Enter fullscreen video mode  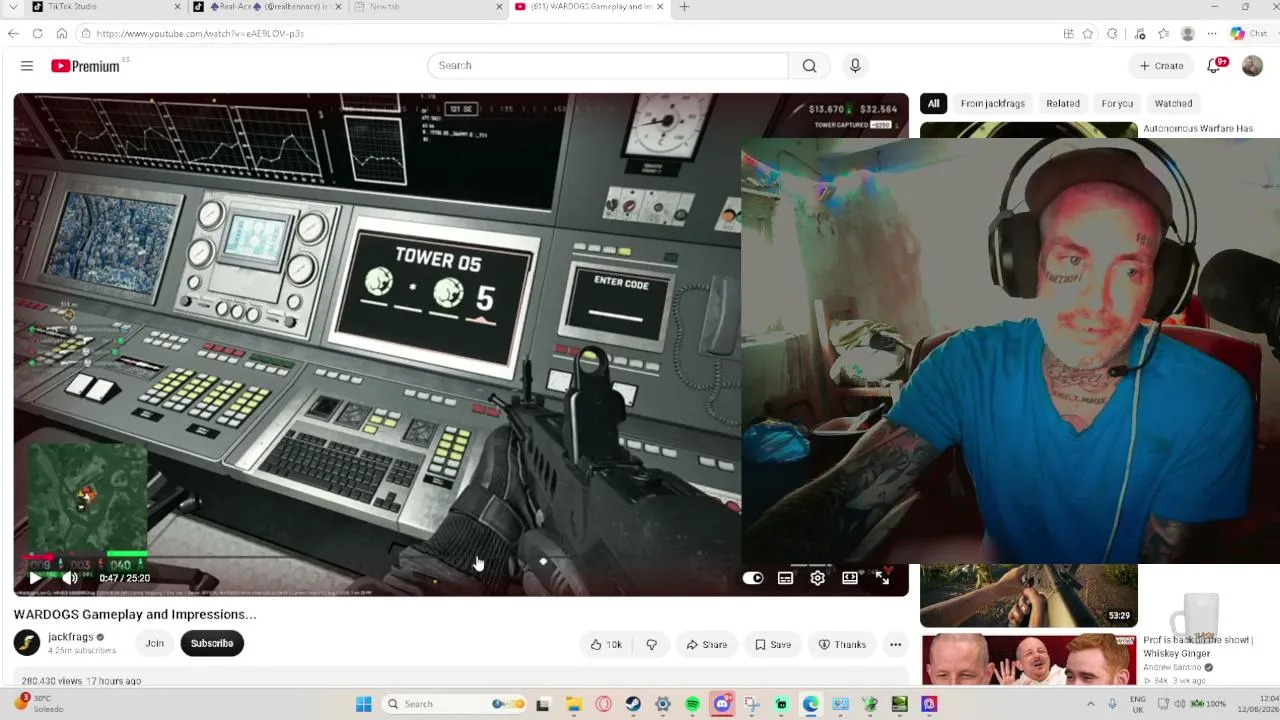[882, 578]
